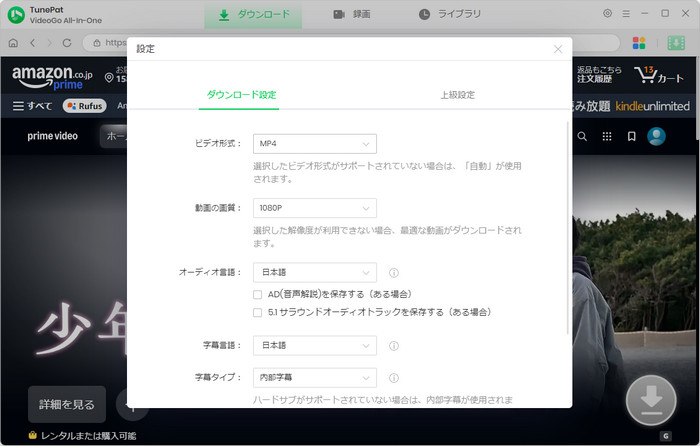Open the ライブラリ top tab
Viewport: 700px width, 446px height.
(x=450, y=15)
